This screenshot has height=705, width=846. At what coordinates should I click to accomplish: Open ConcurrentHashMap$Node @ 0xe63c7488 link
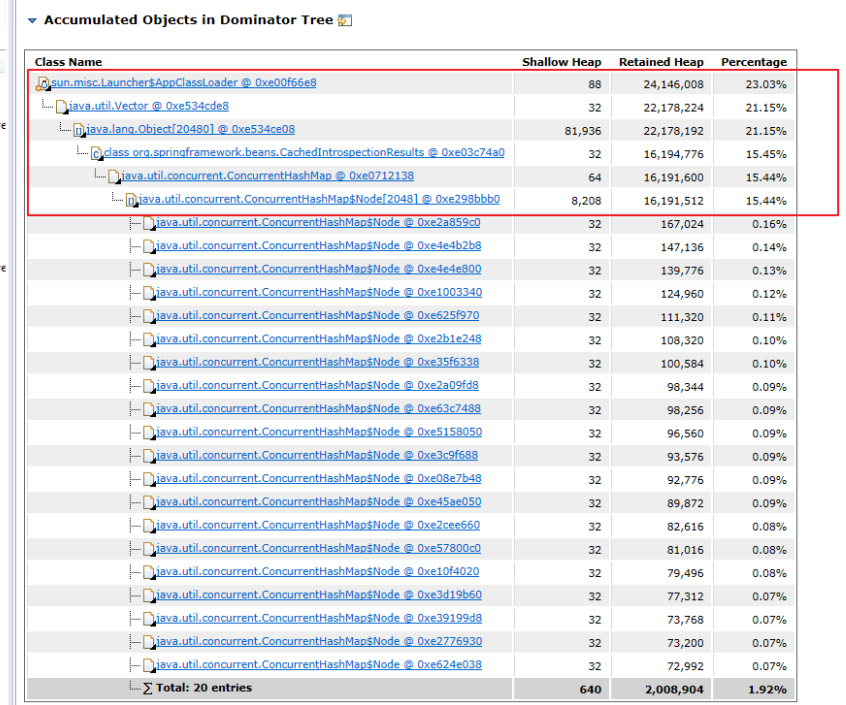(318, 408)
